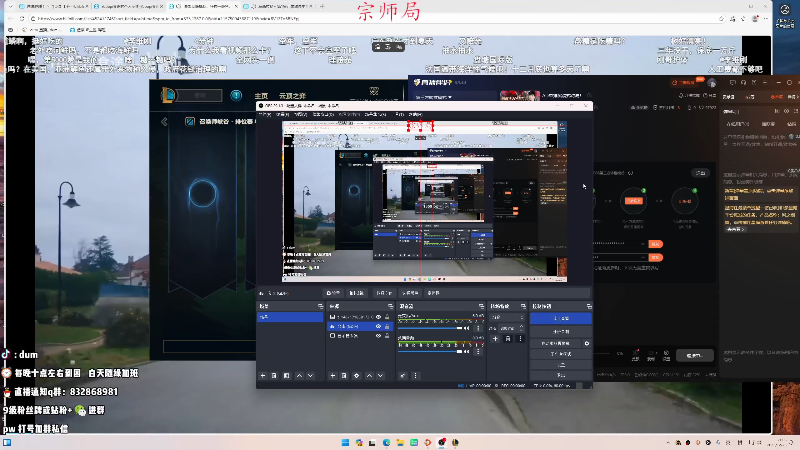Open source Properties in OBS source toolbar
Viewport: 800px width, 450px height.
[x=333, y=293]
